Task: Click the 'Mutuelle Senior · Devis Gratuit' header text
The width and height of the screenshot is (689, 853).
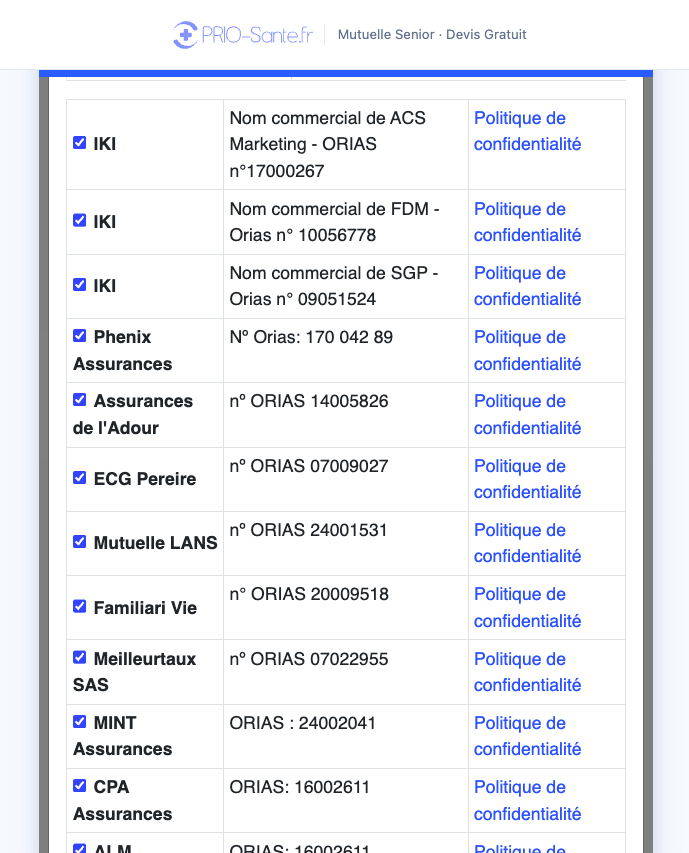Action: point(432,35)
